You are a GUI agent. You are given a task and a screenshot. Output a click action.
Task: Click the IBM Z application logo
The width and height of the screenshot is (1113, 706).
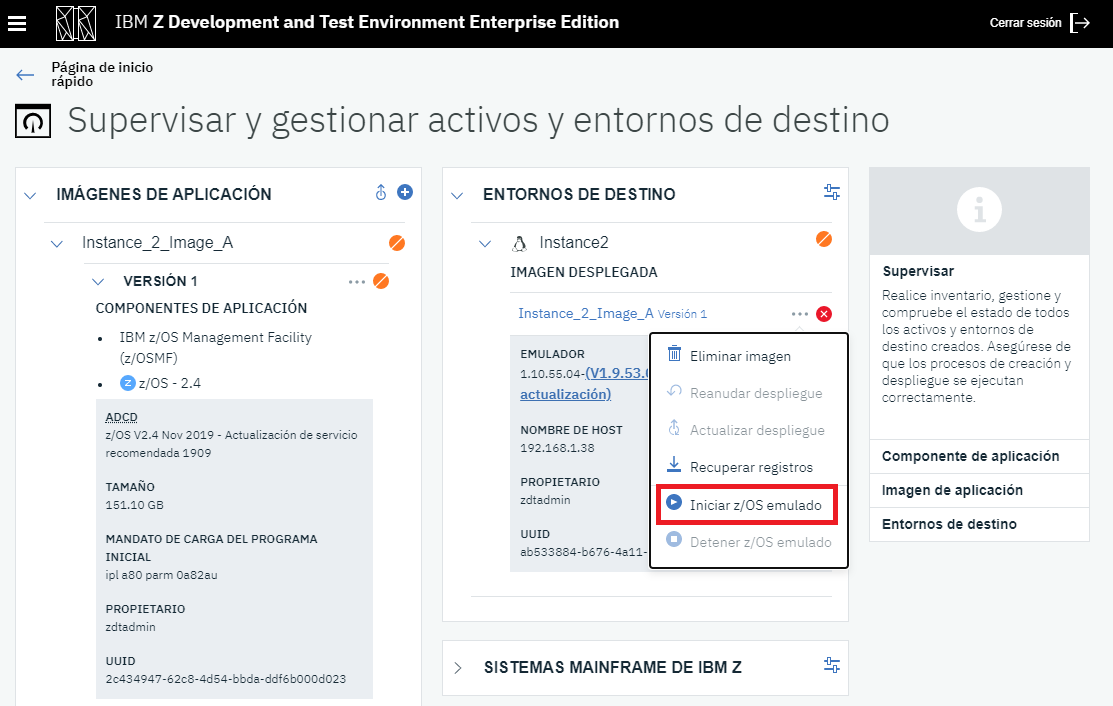point(76,23)
